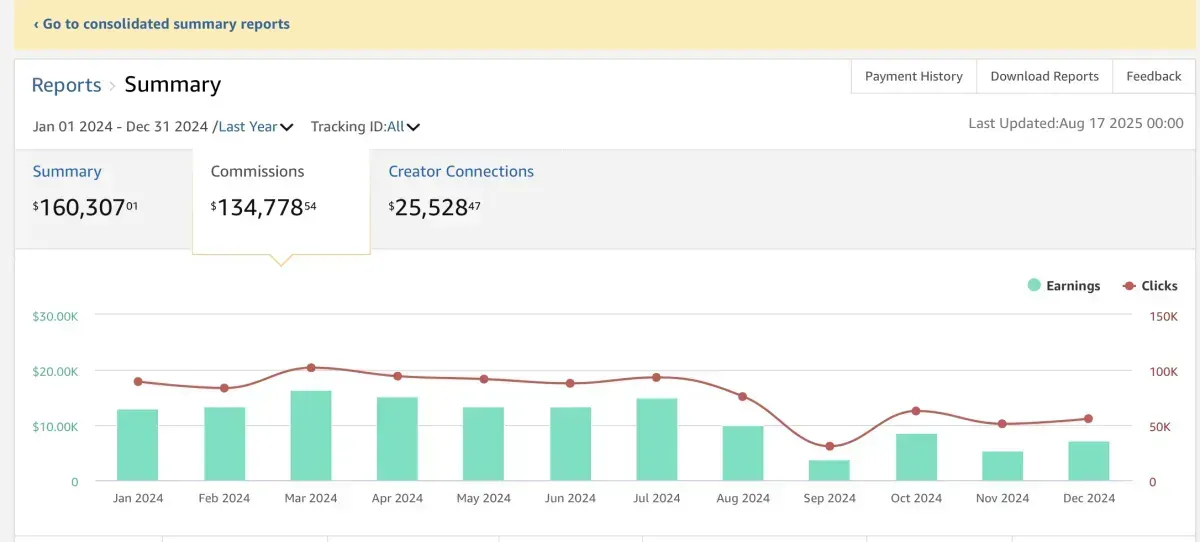Select the Commissions tab

(x=258, y=172)
